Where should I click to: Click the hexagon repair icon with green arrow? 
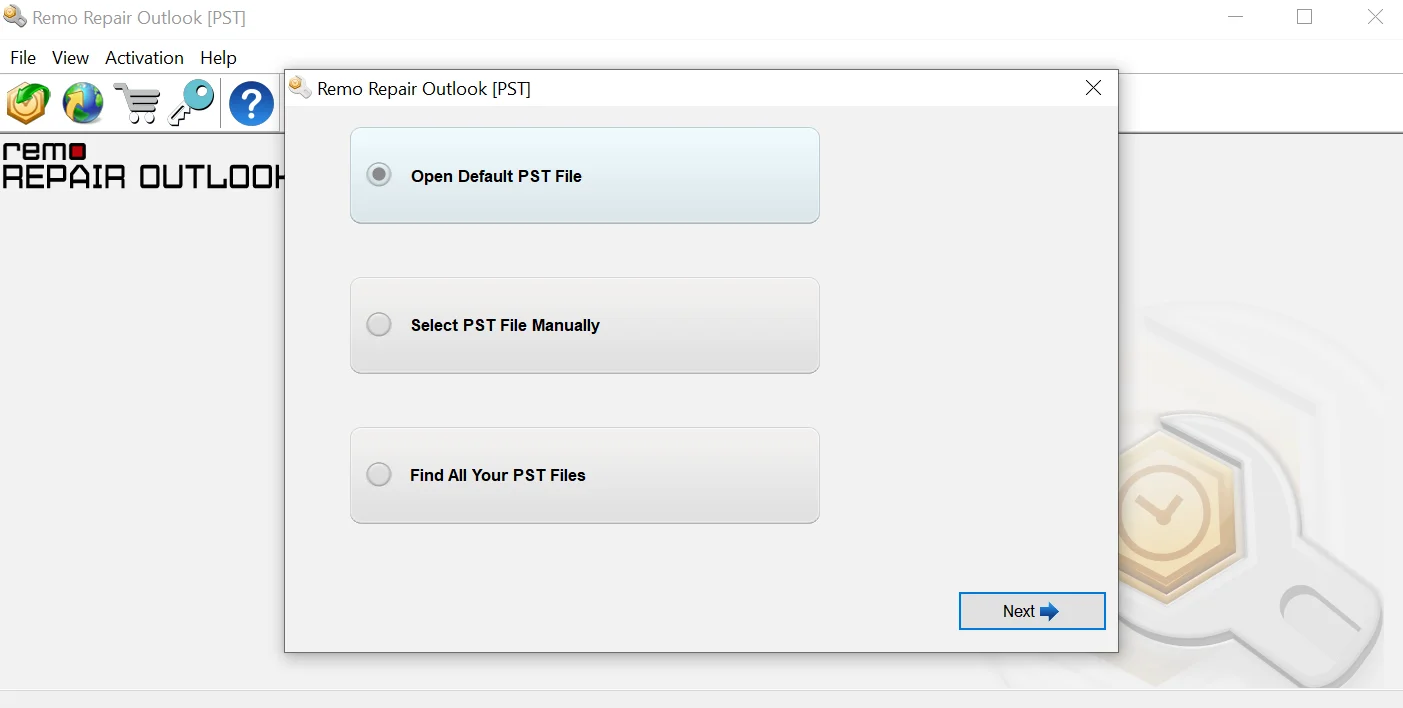tap(28, 103)
